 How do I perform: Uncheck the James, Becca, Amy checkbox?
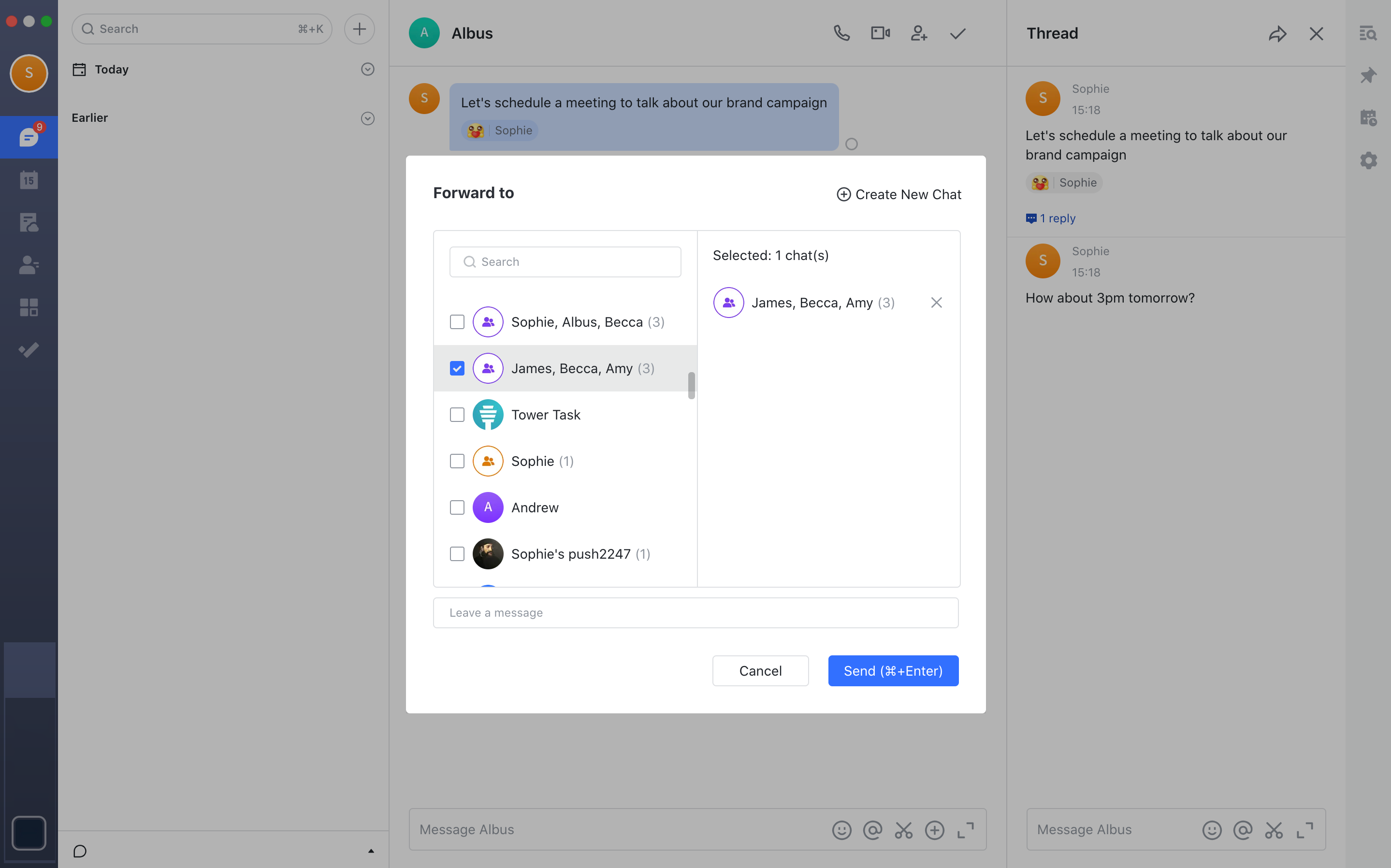[457, 369]
